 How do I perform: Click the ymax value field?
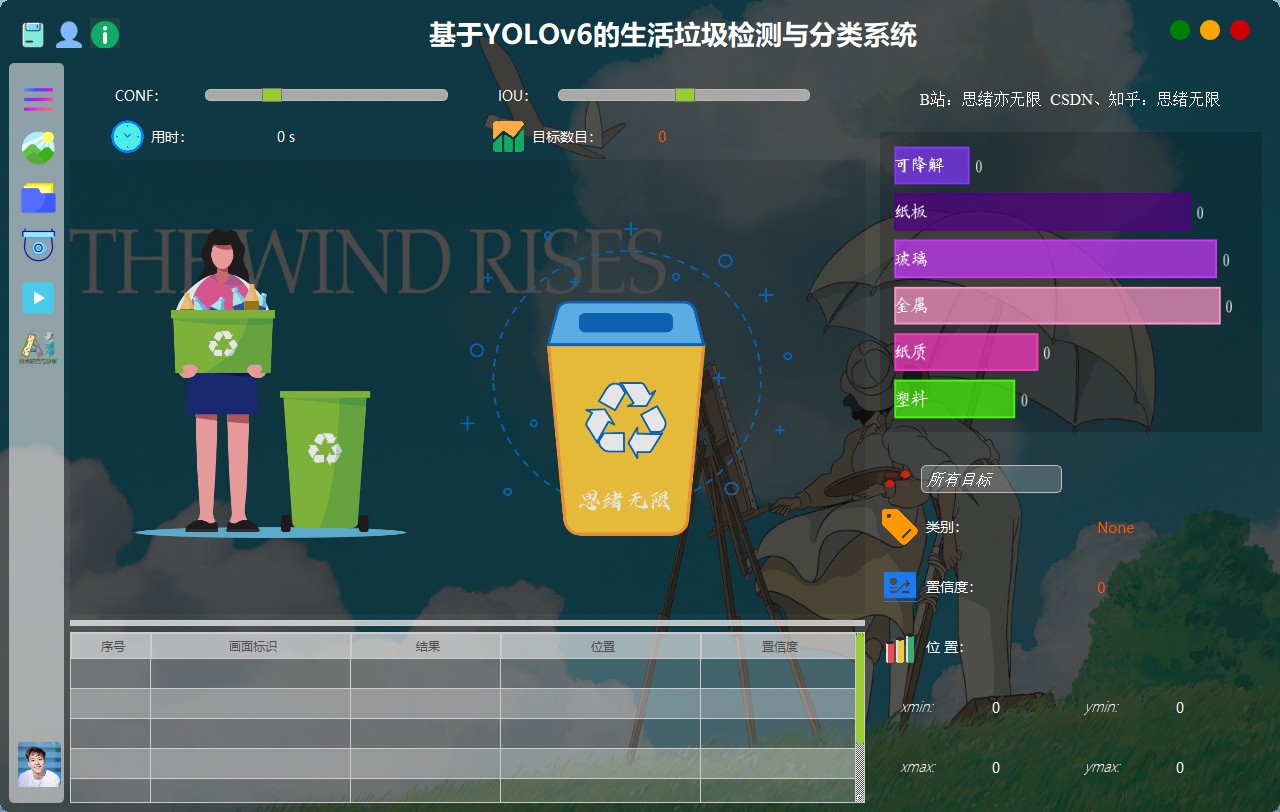pyautogui.click(x=1180, y=768)
